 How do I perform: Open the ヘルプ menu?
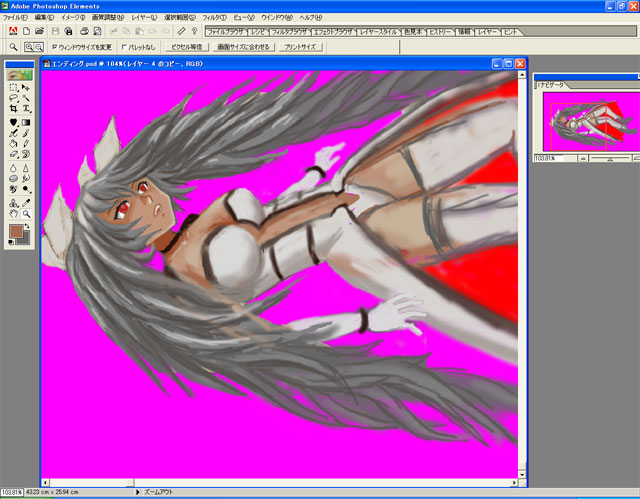pos(311,18)
